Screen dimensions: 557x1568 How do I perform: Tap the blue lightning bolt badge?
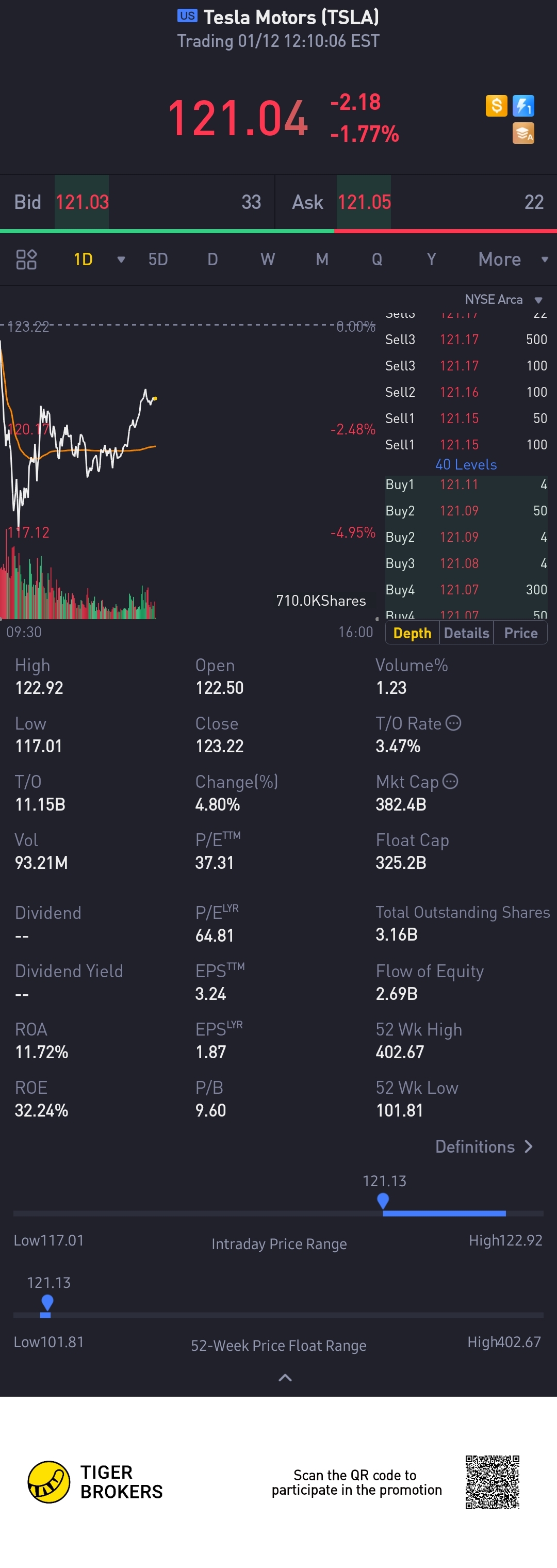[523, 106]
